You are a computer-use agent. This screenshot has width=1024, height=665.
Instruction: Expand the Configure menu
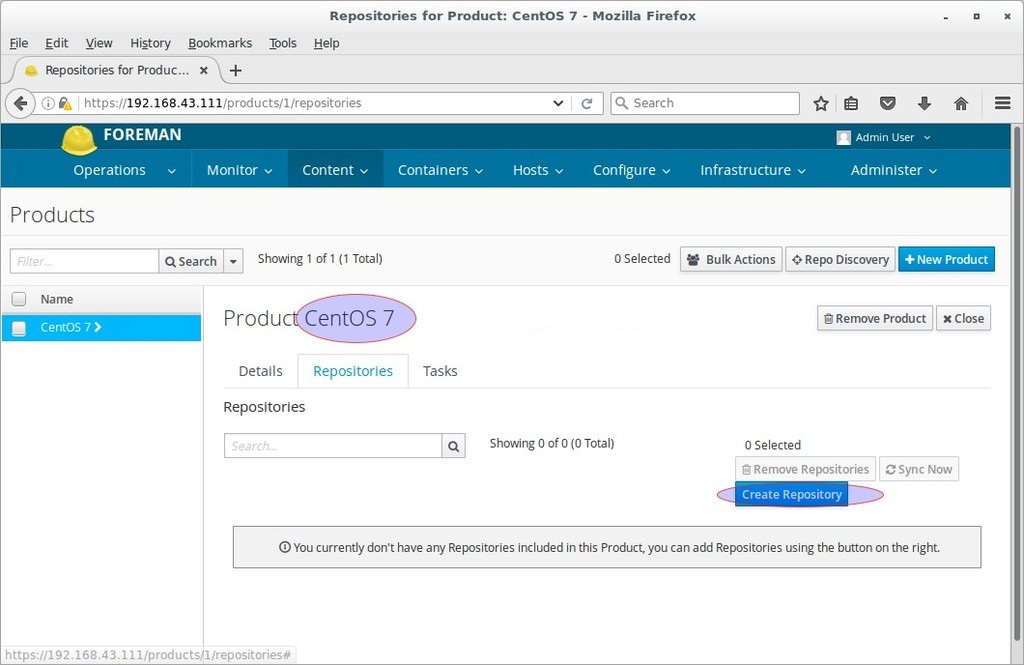[x=632, y=170]
